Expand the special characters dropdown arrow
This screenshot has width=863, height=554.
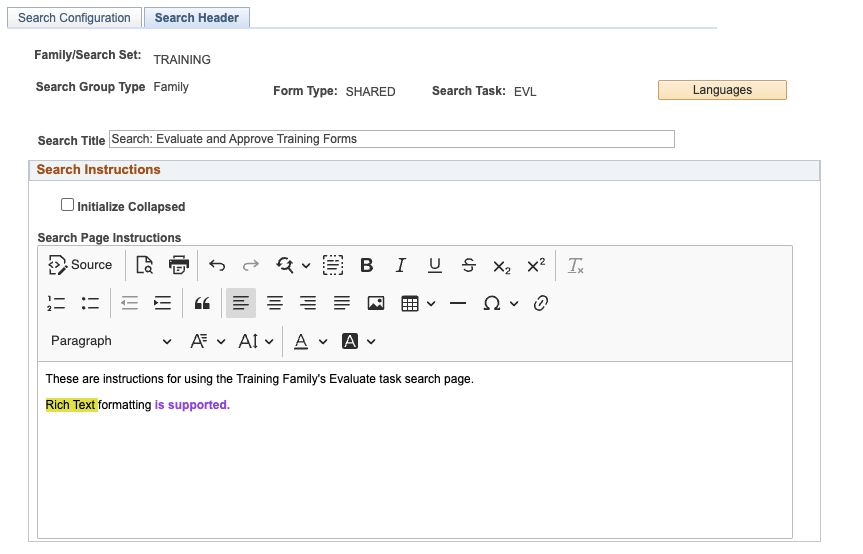click(514, 304)
